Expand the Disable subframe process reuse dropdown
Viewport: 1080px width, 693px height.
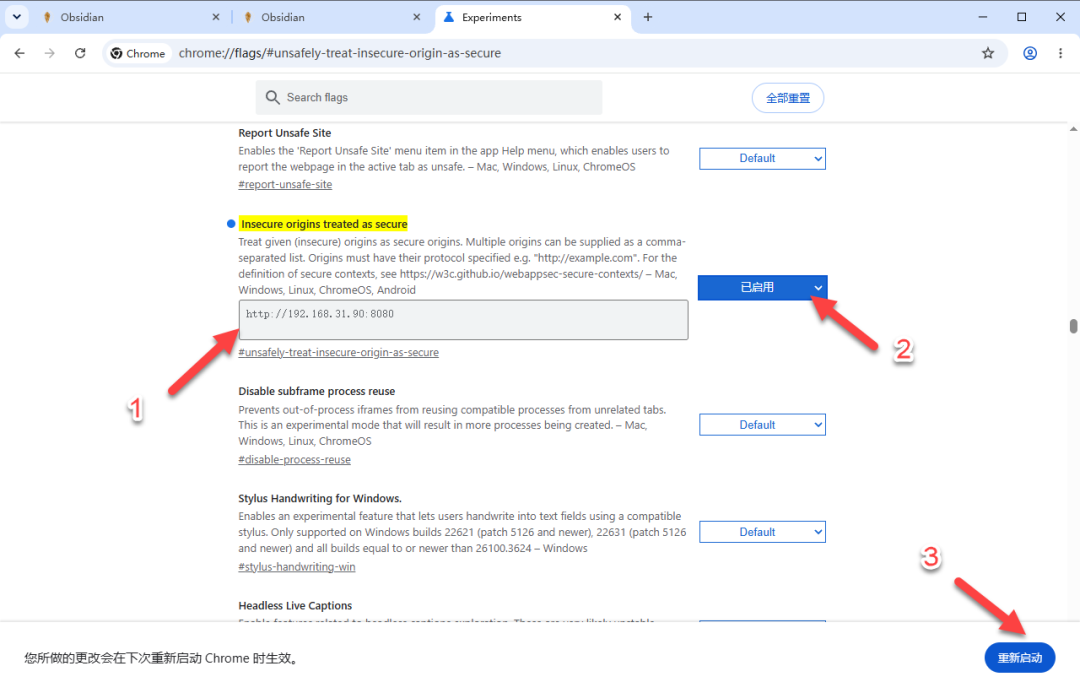[x=762, y=425]
